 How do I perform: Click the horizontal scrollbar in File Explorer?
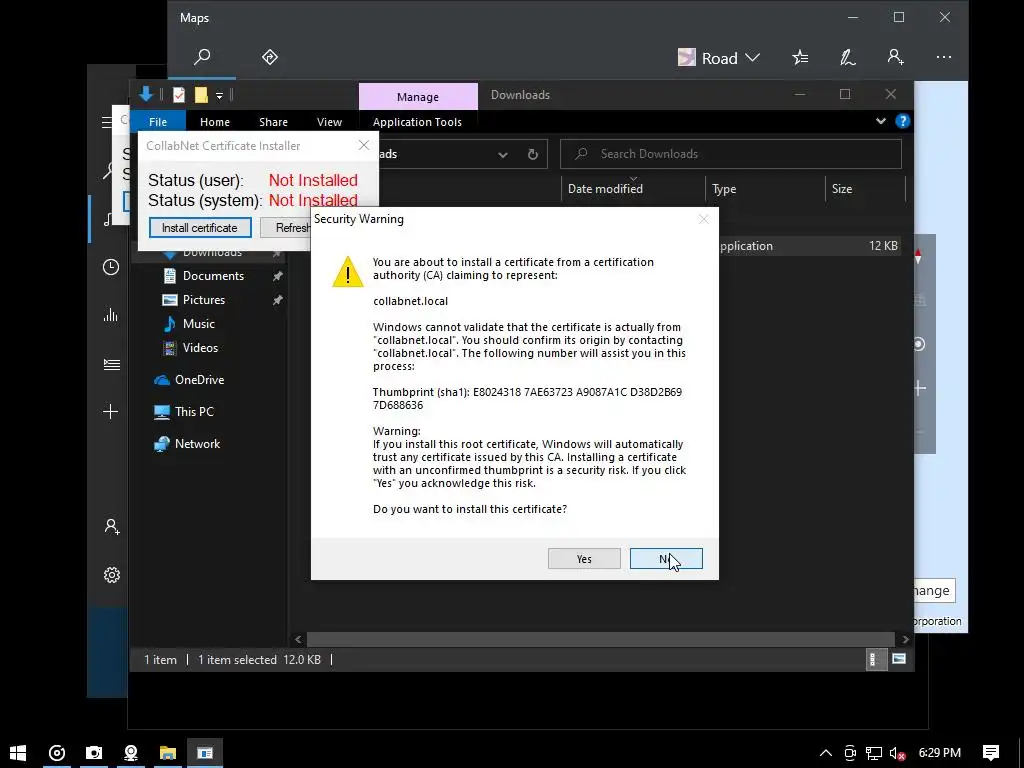[600, 639]
